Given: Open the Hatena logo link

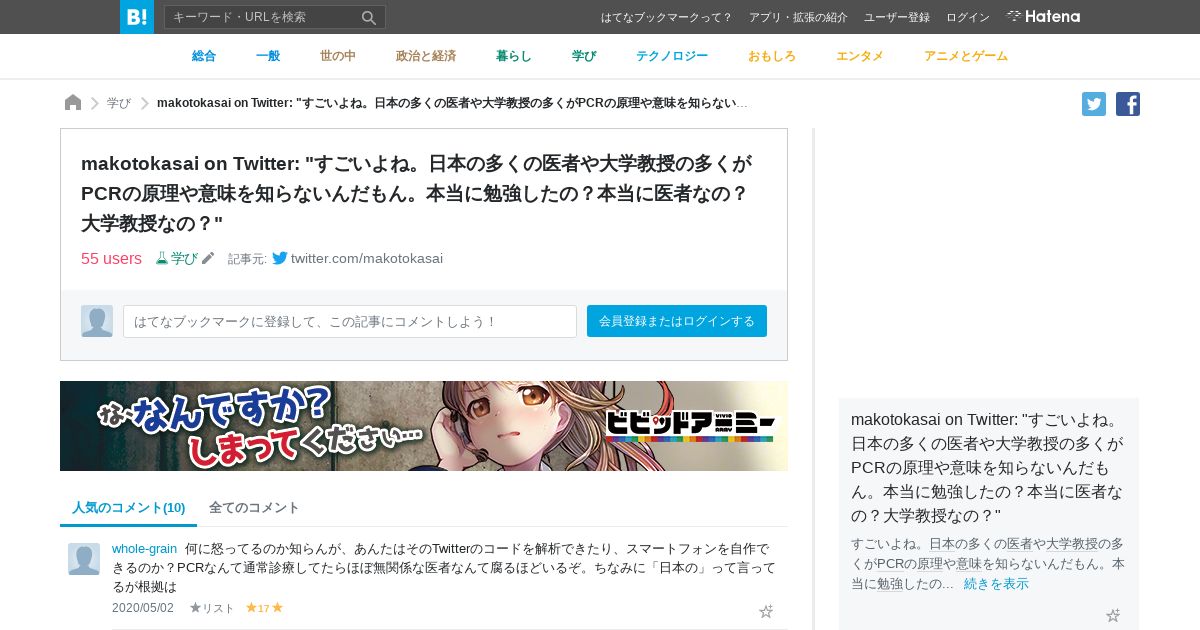Looking at the screenshot, I should [1043, 17].
